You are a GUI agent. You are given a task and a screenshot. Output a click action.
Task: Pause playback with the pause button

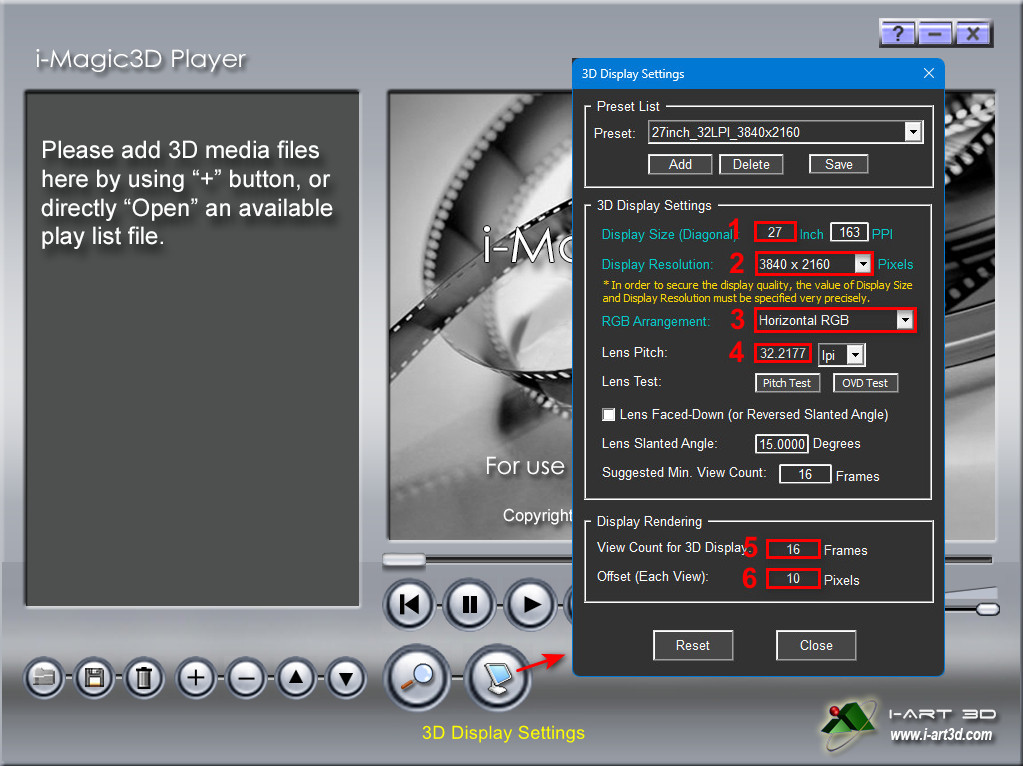tap(470, 604)
